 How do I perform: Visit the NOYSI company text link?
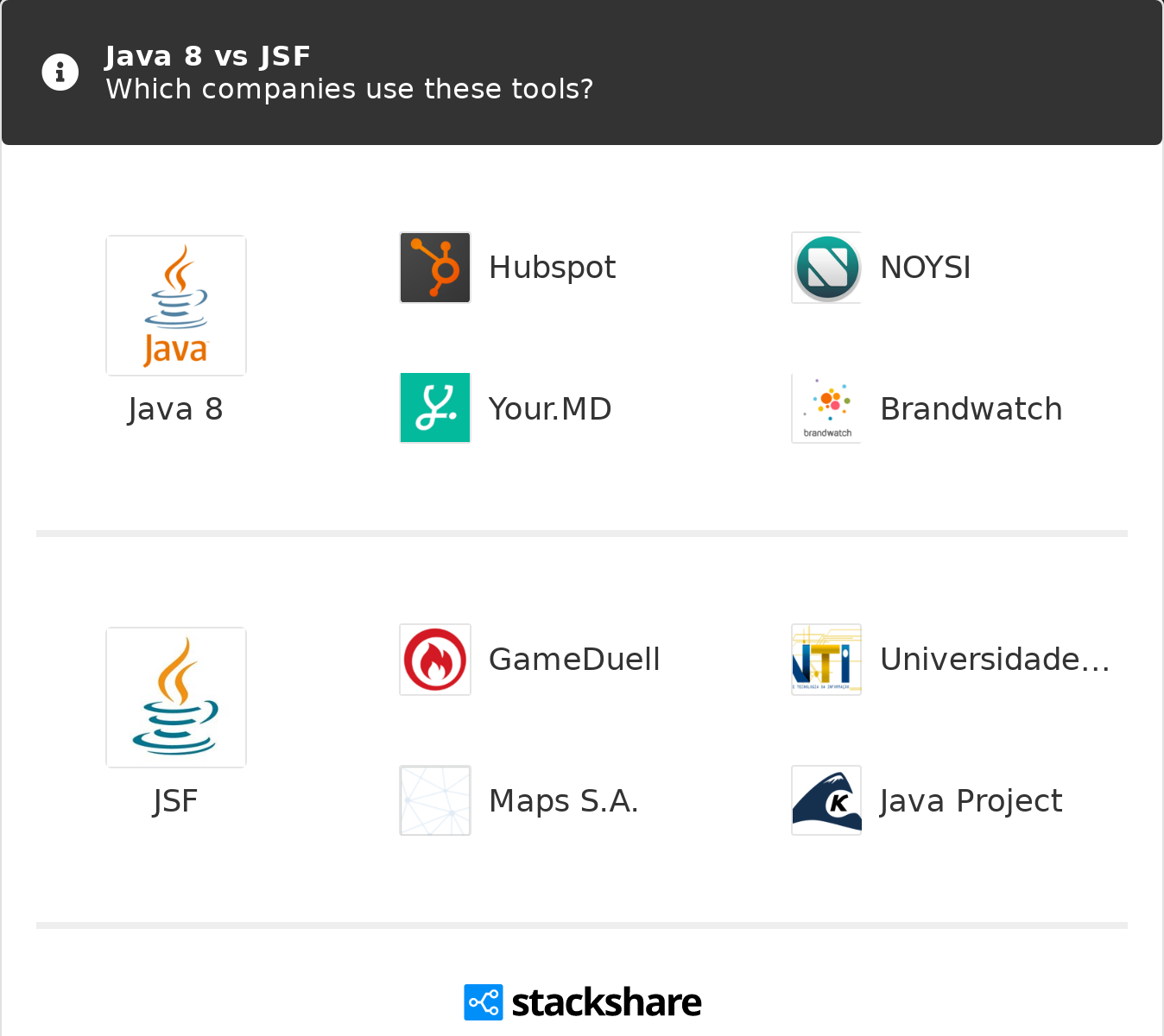925,268
